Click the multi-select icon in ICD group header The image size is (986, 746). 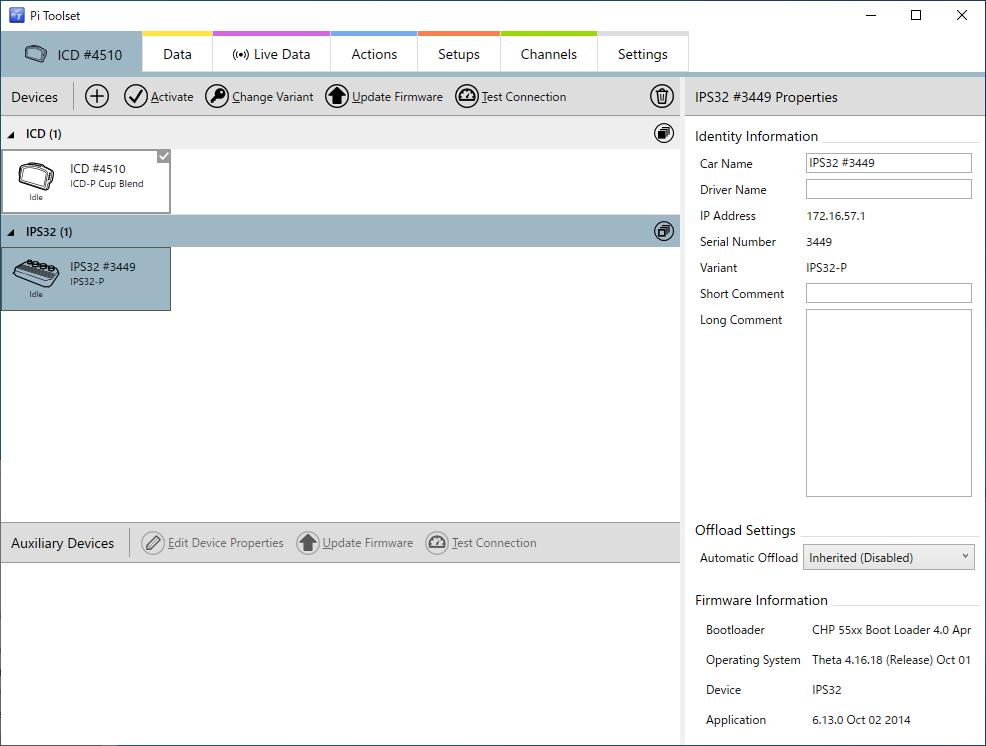663,133
